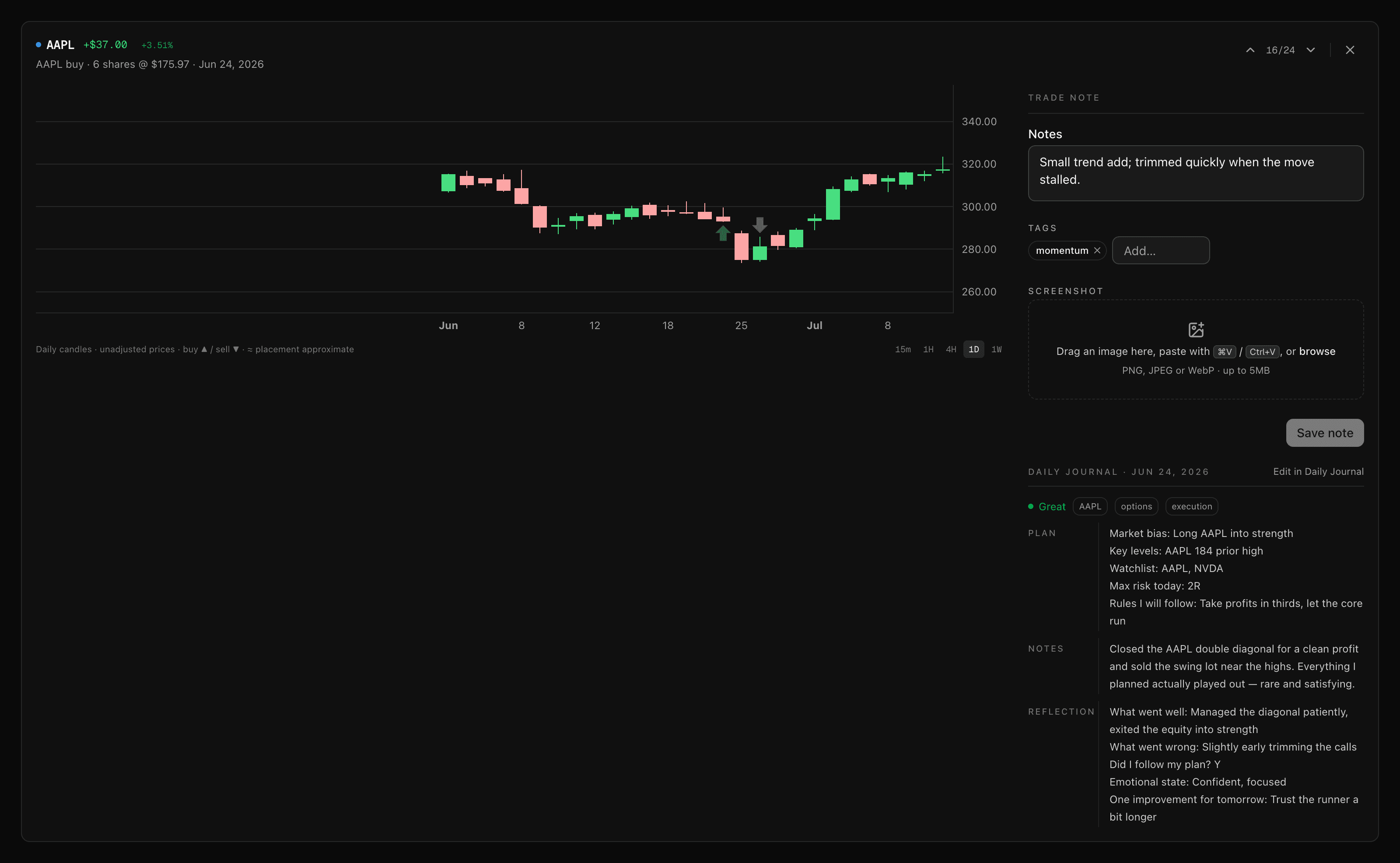
Task: Click the momentum tag label
Action: 1062,251
